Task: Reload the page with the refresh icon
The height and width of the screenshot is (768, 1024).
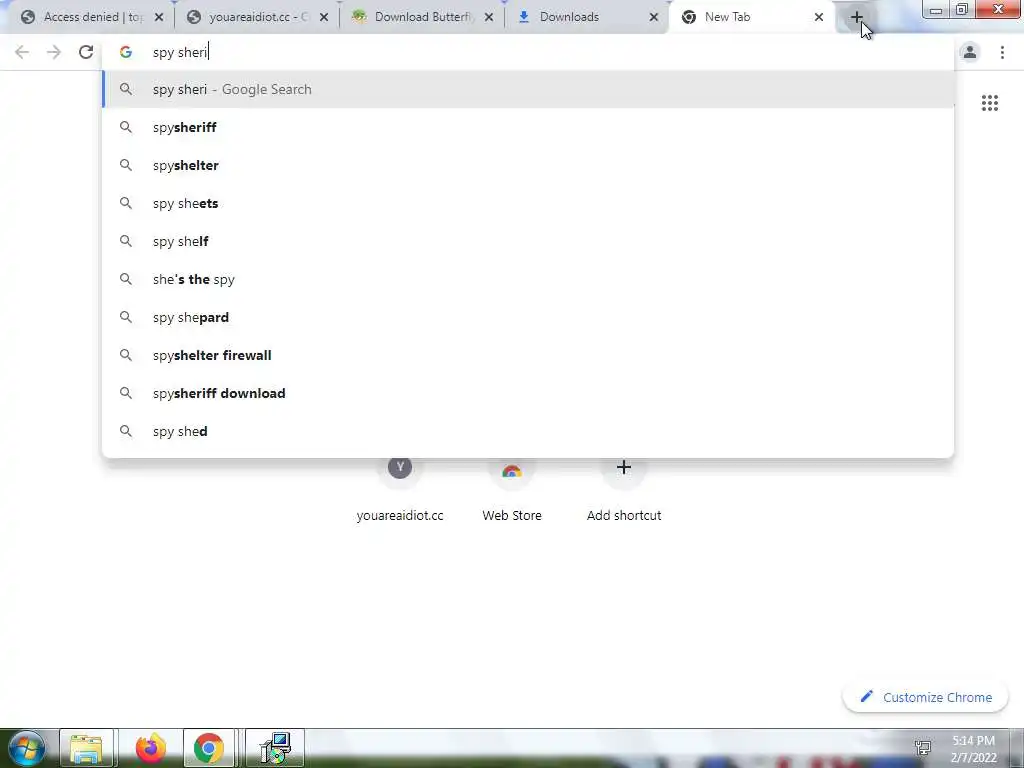Action: [86, 52]
